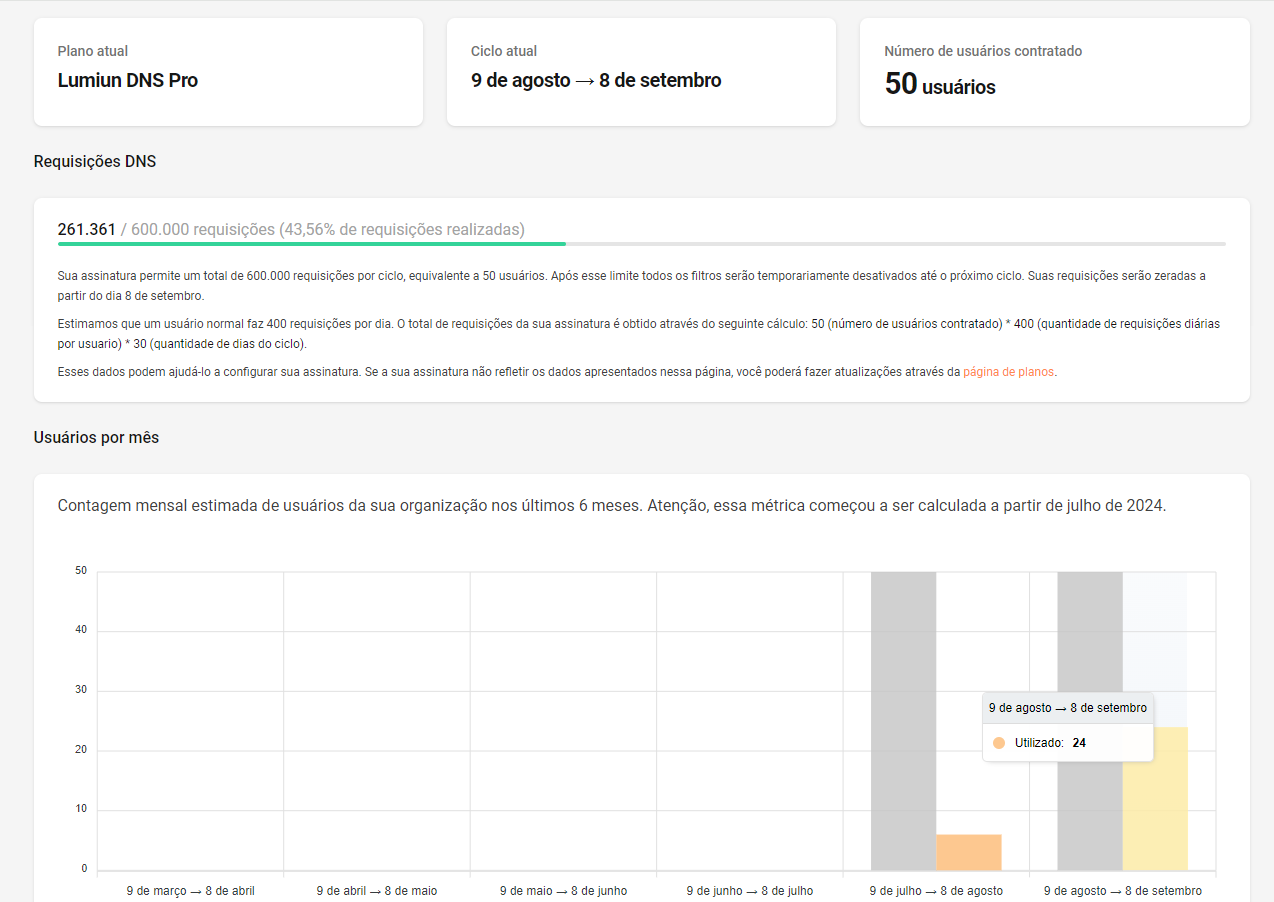Click the "Usuários por mês" section heading

[96, 437]
